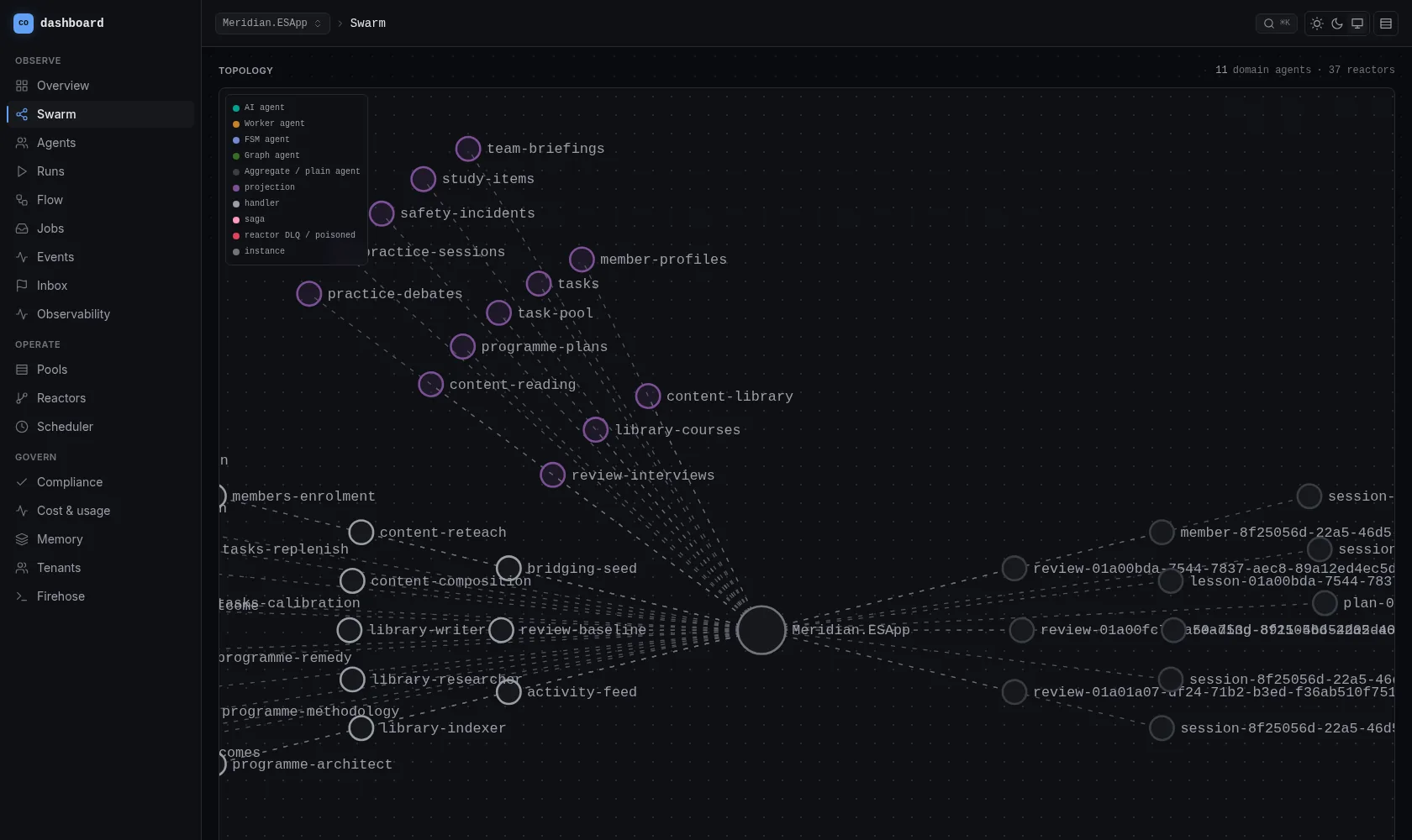
Task: Select the central Meridian.ESApp topology node
Action: click(x=761, y=630)
